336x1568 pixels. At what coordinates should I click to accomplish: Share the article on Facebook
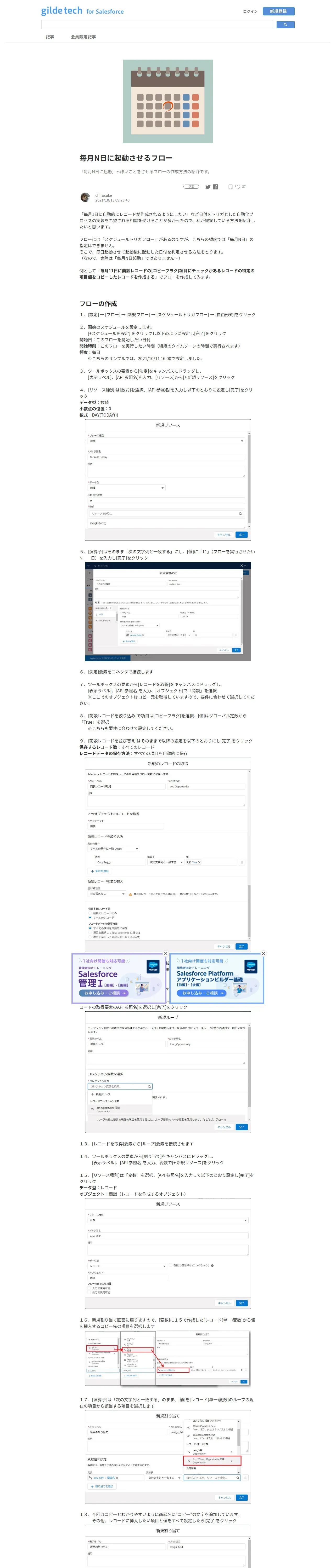point(215,187)
